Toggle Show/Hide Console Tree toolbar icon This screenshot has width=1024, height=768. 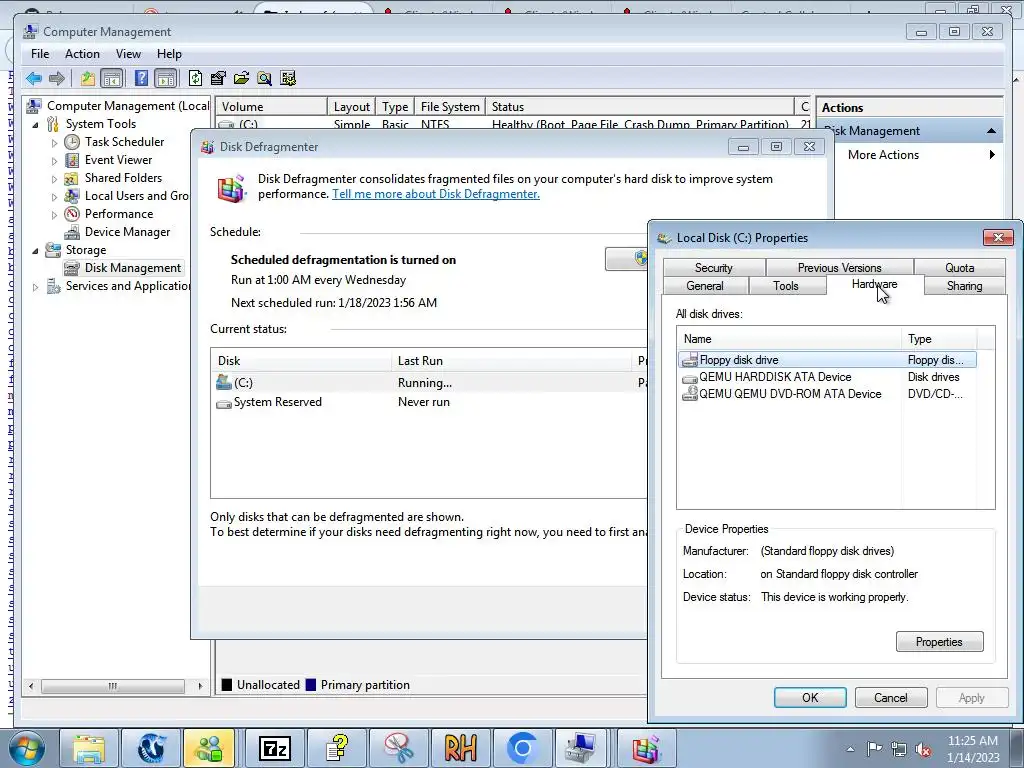(x=112, y=79)
